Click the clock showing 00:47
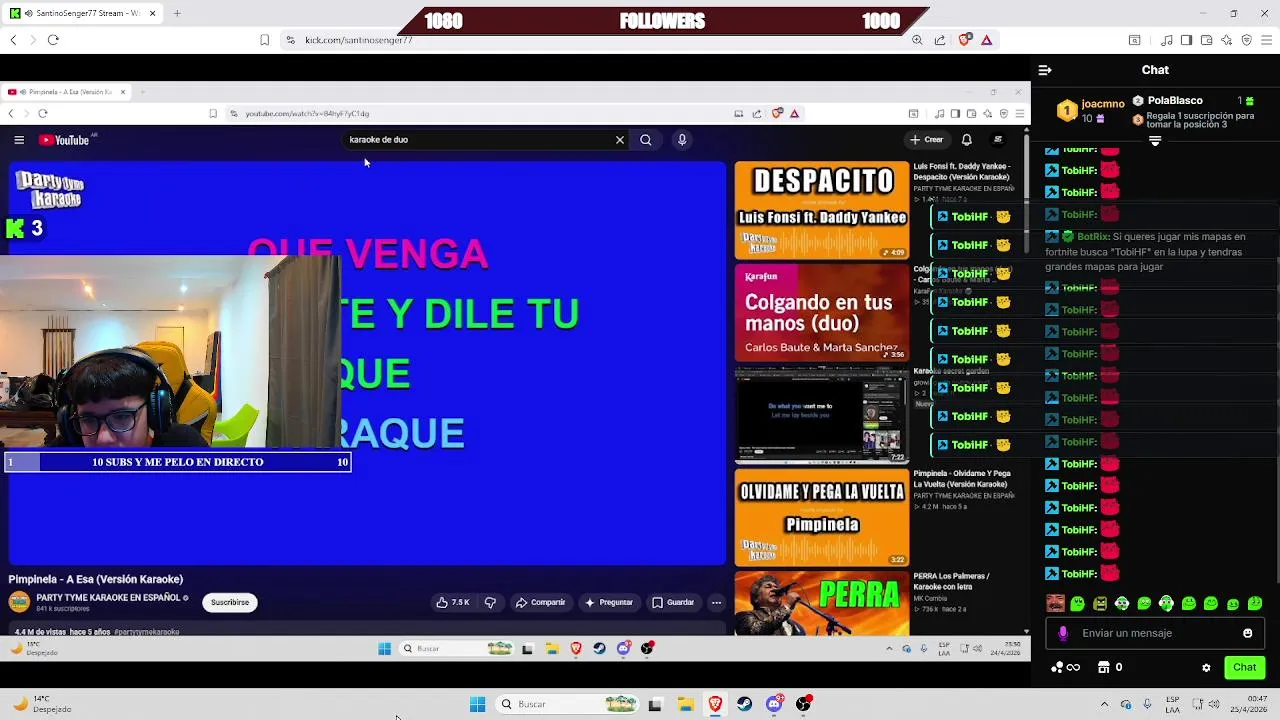This screenshot has width=1280, height=720. [1257, 699]
